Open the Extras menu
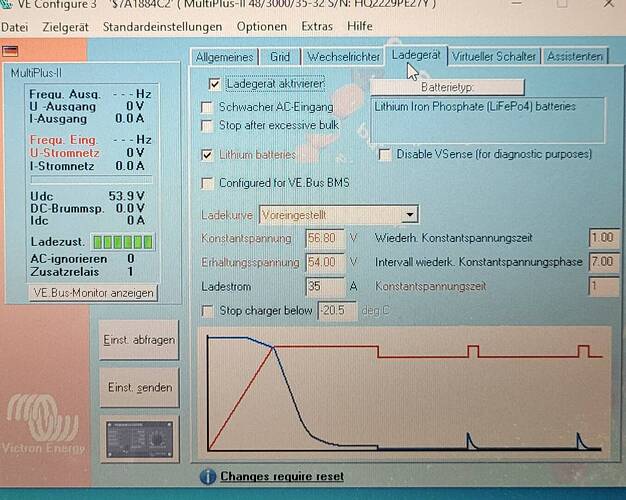Image resolution: width=626 pixels, height=500 pixels. point(317,26)
